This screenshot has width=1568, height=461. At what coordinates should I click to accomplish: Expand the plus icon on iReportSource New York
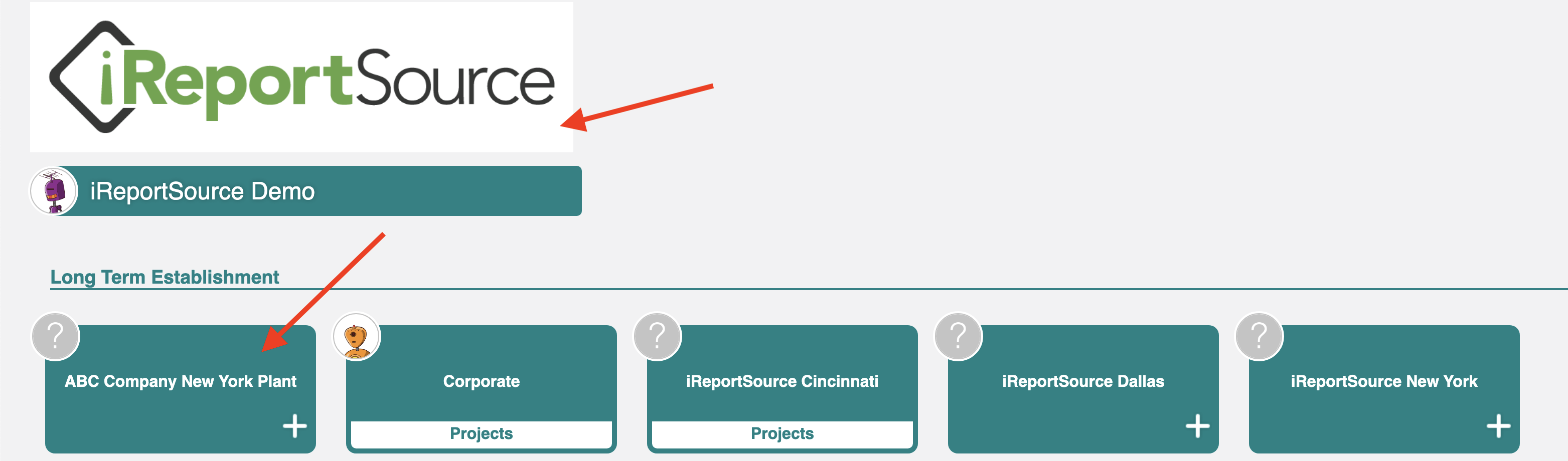(1499, 426)
